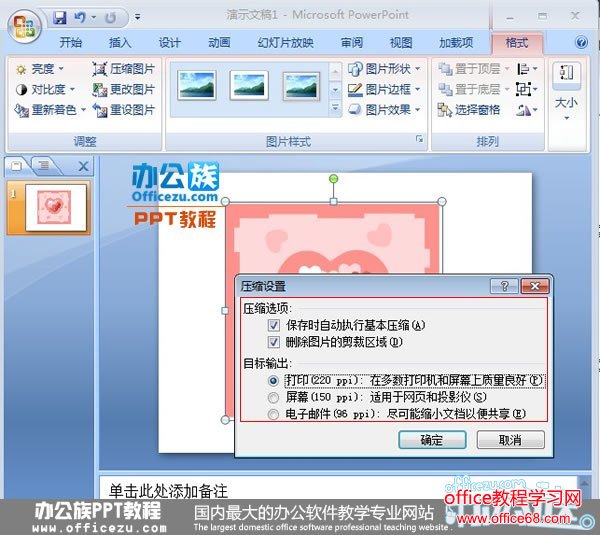
Task: Open the 图片形状 picture shape dropdown
Action: point(384,69)
